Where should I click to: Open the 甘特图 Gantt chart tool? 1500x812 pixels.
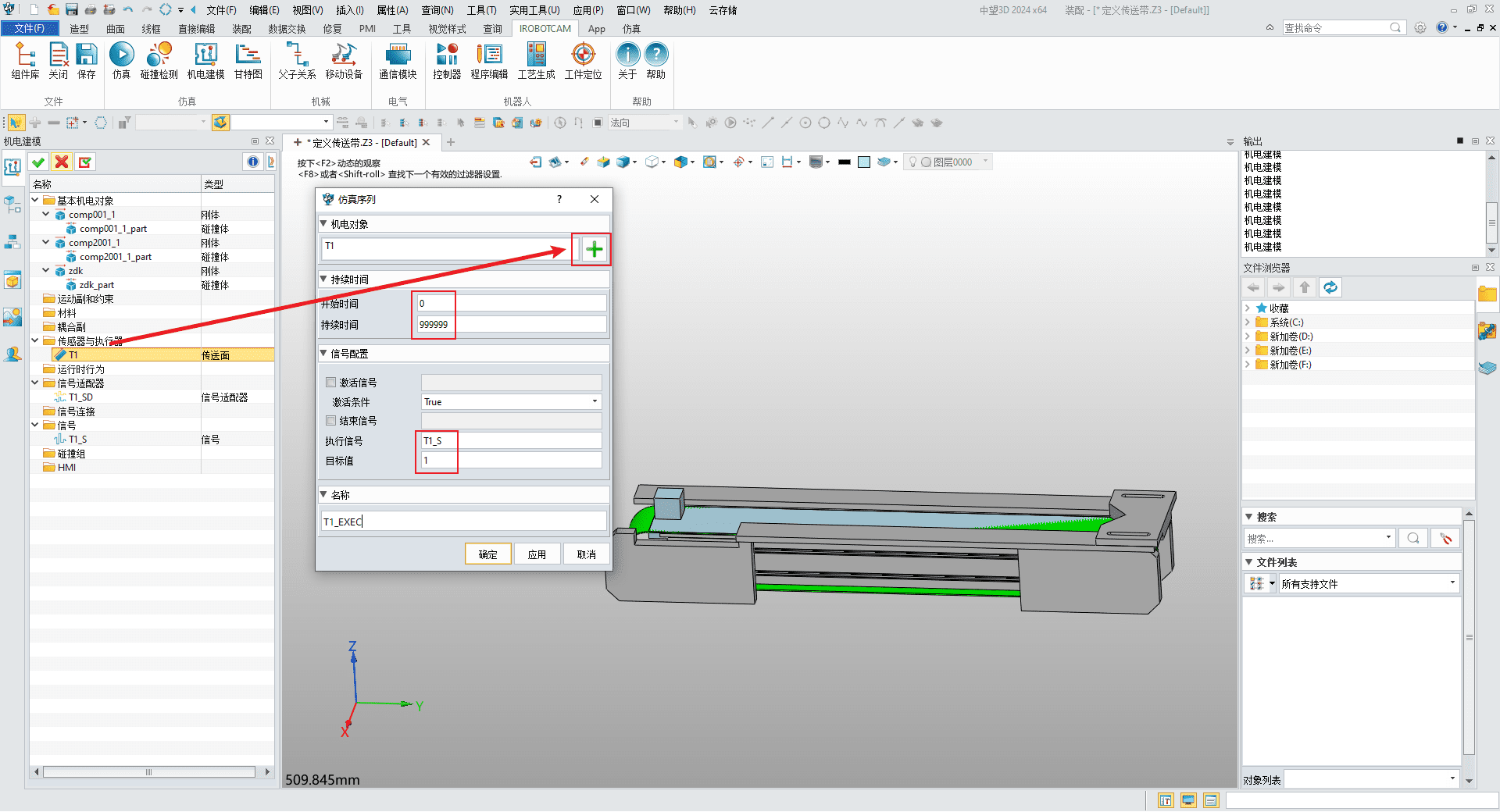click(x=248, y=61)
